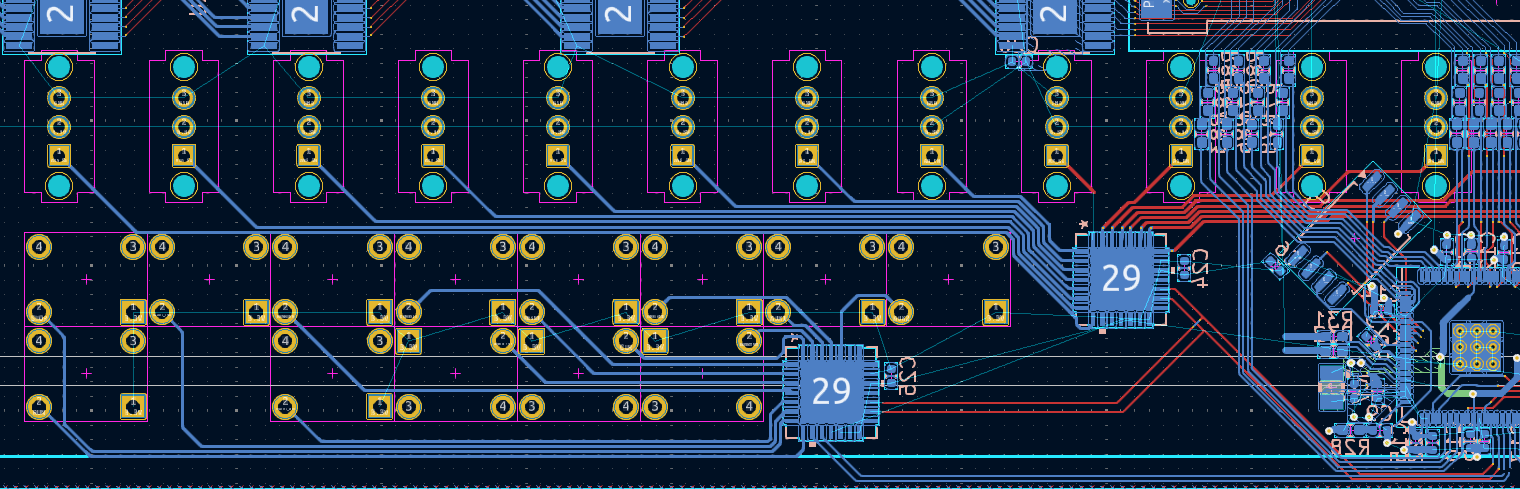Viewport: 1520px width, 489px height.
Task: Click the bottom-left round pad numbered 2
Action: pos(39,407)
